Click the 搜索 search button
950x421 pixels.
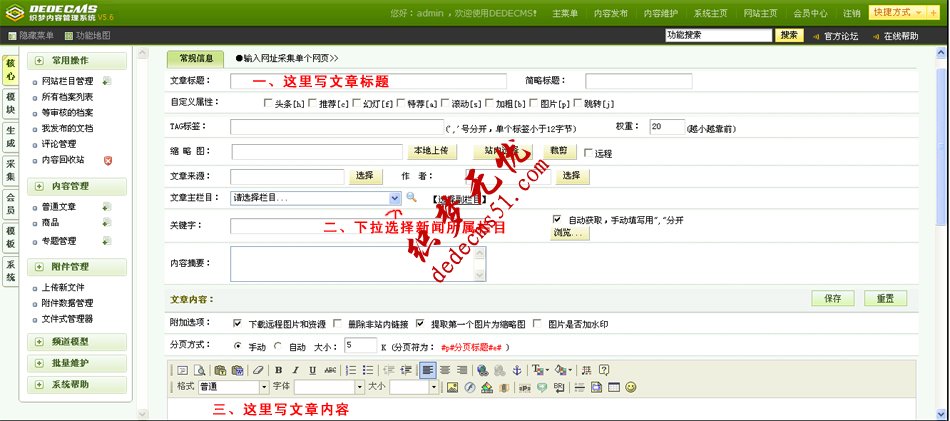(789, 35)
